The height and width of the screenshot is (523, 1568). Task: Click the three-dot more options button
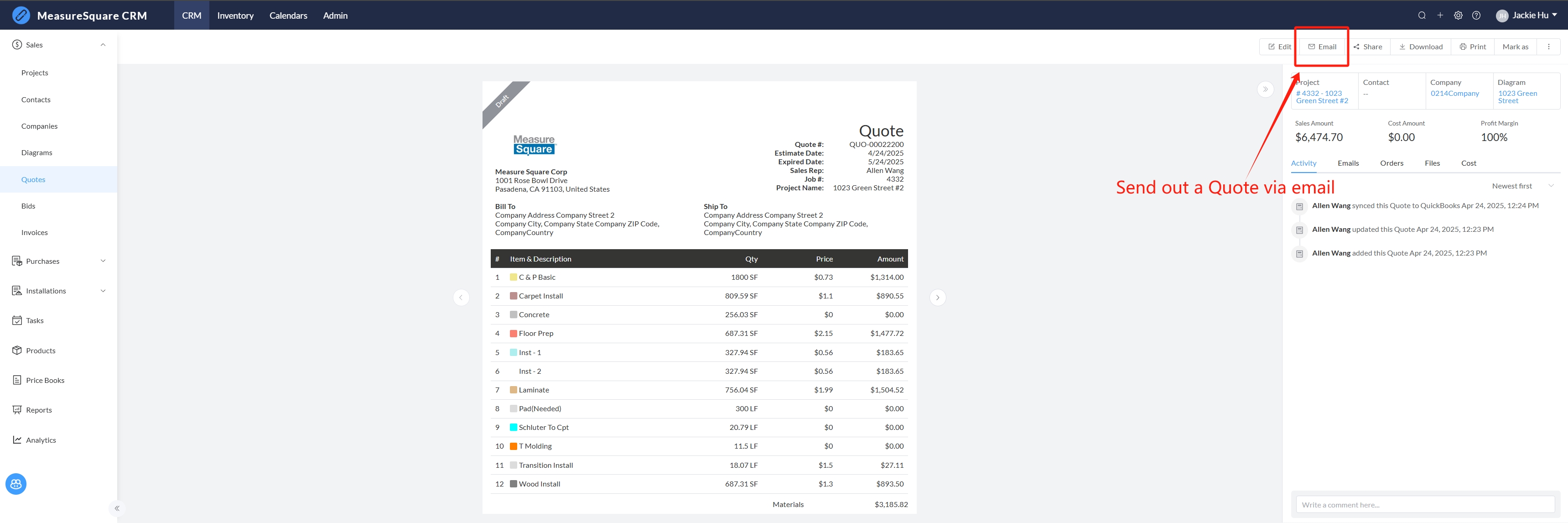(1548, 47)
